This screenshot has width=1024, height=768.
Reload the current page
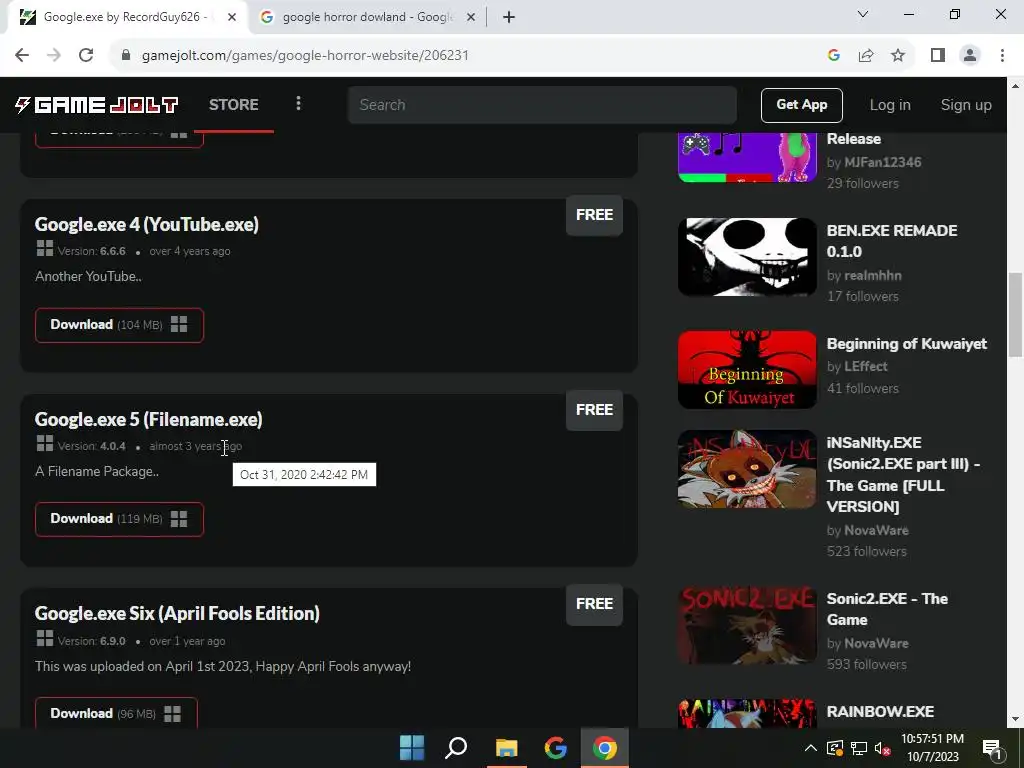click(x=86, y=56)
